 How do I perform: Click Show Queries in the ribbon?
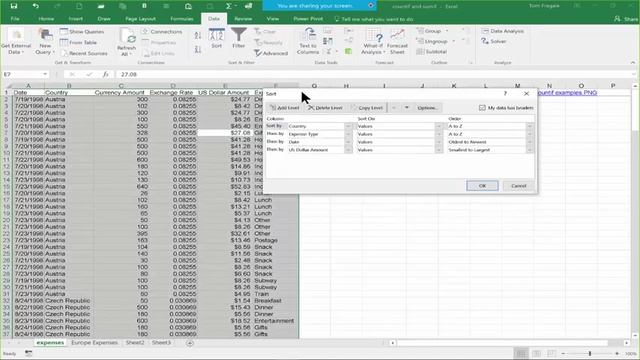82,31
